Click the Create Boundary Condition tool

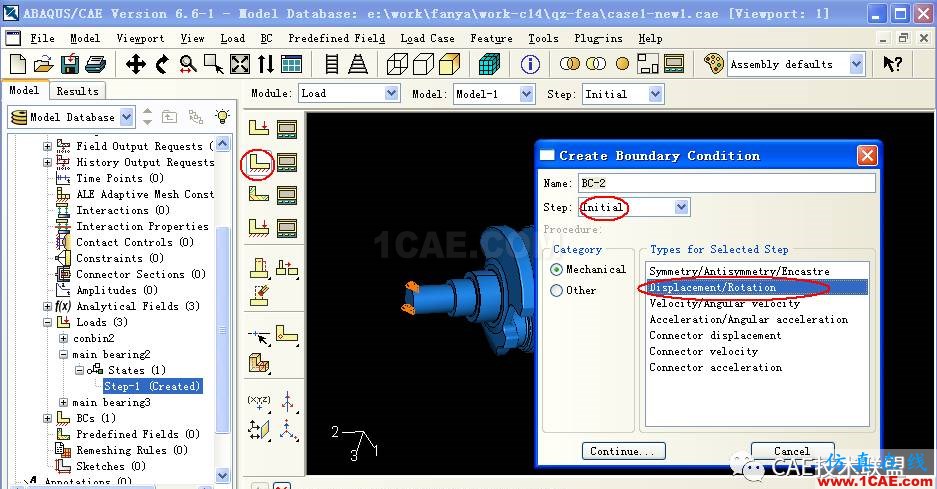[x=259, y=162]
